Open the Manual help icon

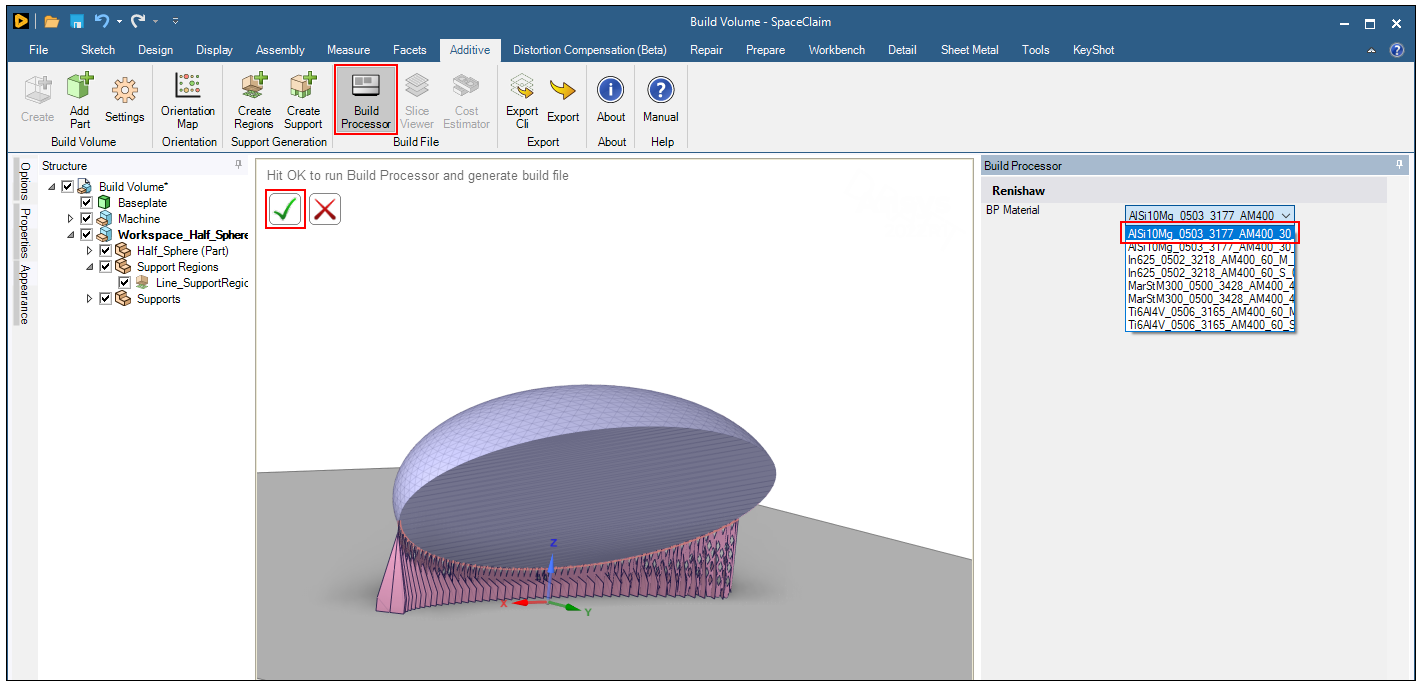coord(661,99)
